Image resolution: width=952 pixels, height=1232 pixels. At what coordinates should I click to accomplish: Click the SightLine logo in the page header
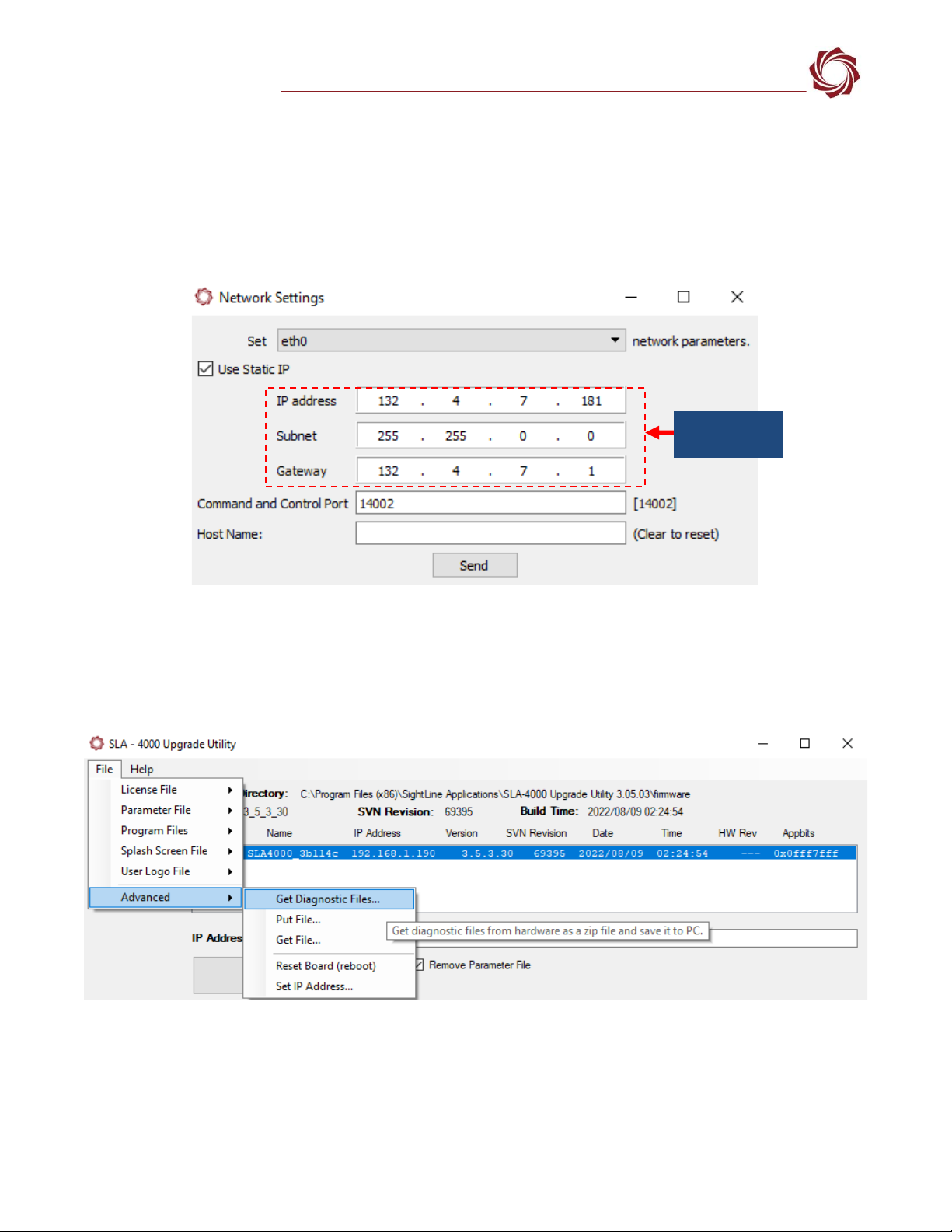pyautogui.click(x=834, y=72)
